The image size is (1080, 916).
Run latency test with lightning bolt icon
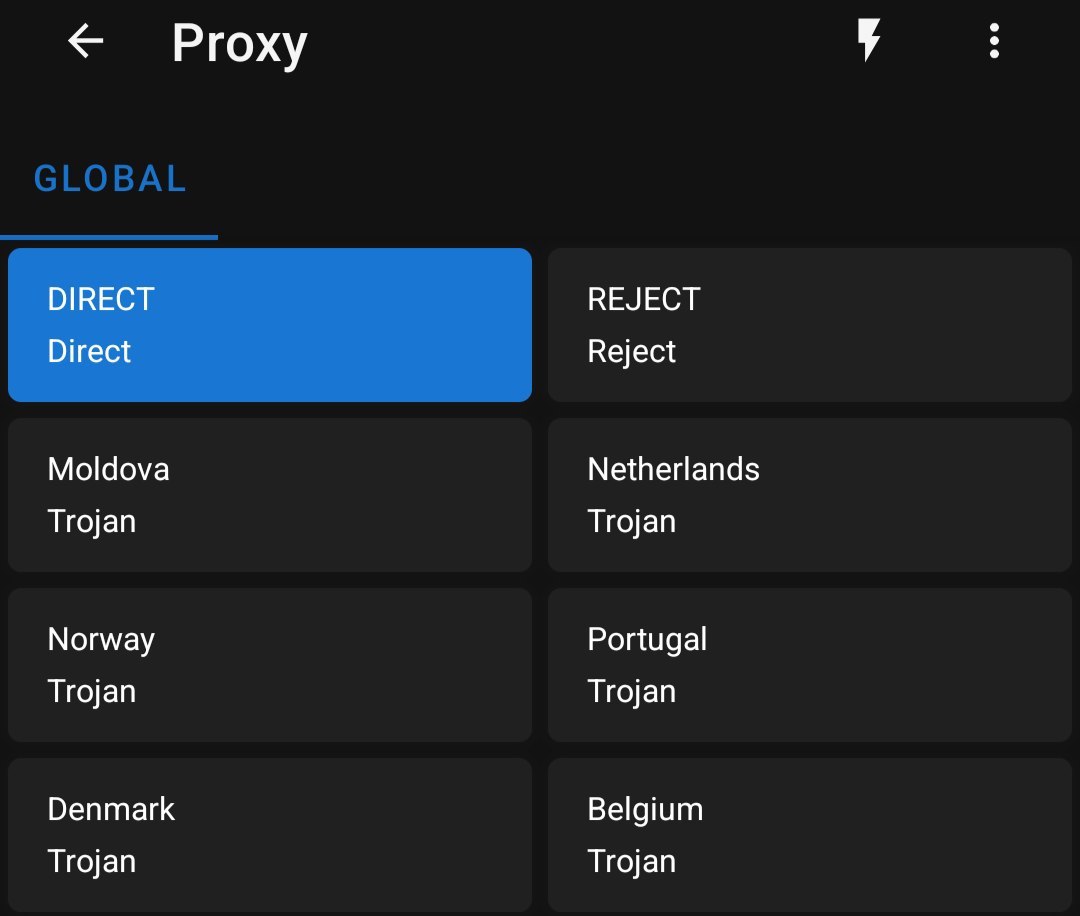click(869, 42)
